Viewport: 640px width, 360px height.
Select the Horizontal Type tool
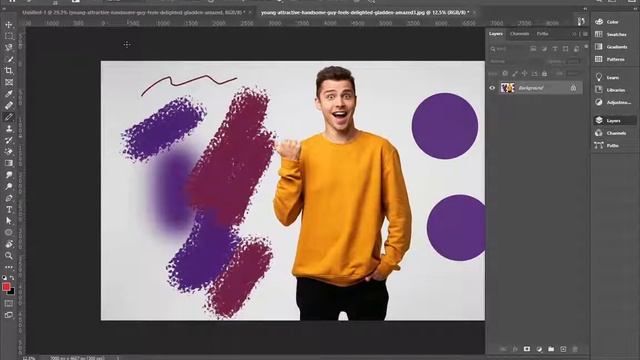tap(9, 209)
